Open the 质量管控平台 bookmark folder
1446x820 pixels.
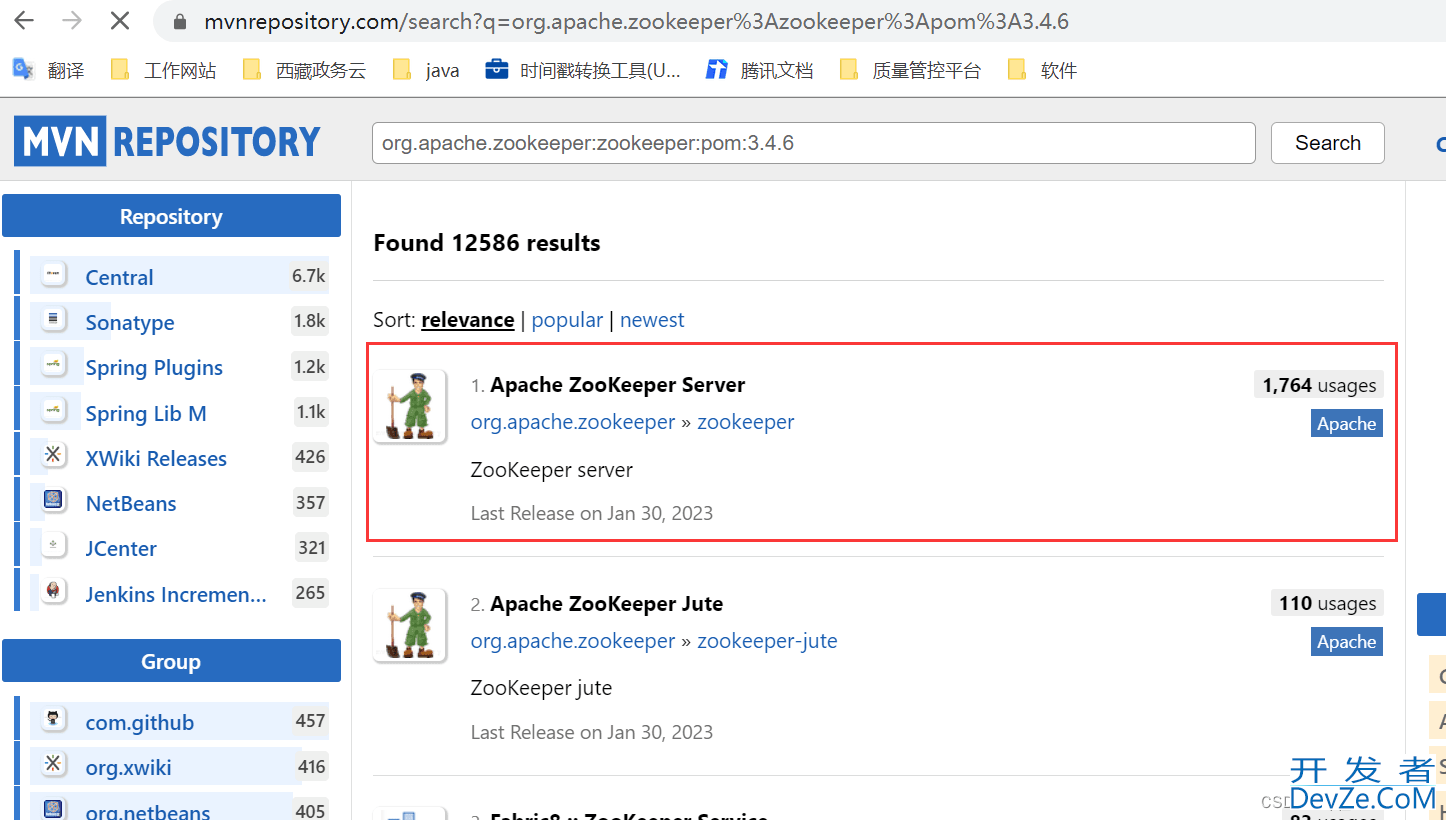tap(910, 70)
